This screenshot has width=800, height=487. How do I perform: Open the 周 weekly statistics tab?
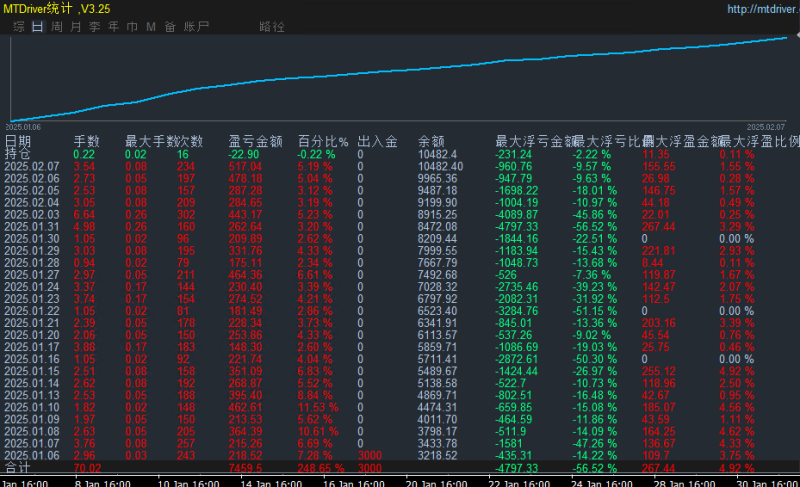point(57,27)
